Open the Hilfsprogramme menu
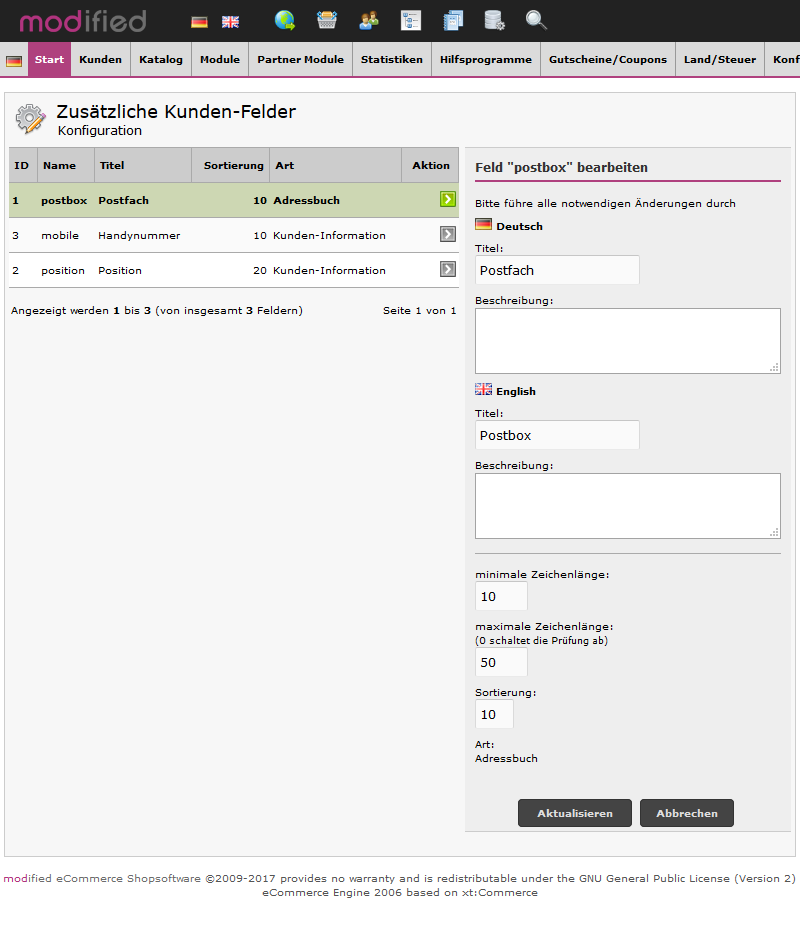800x930 pixels. 486,60
